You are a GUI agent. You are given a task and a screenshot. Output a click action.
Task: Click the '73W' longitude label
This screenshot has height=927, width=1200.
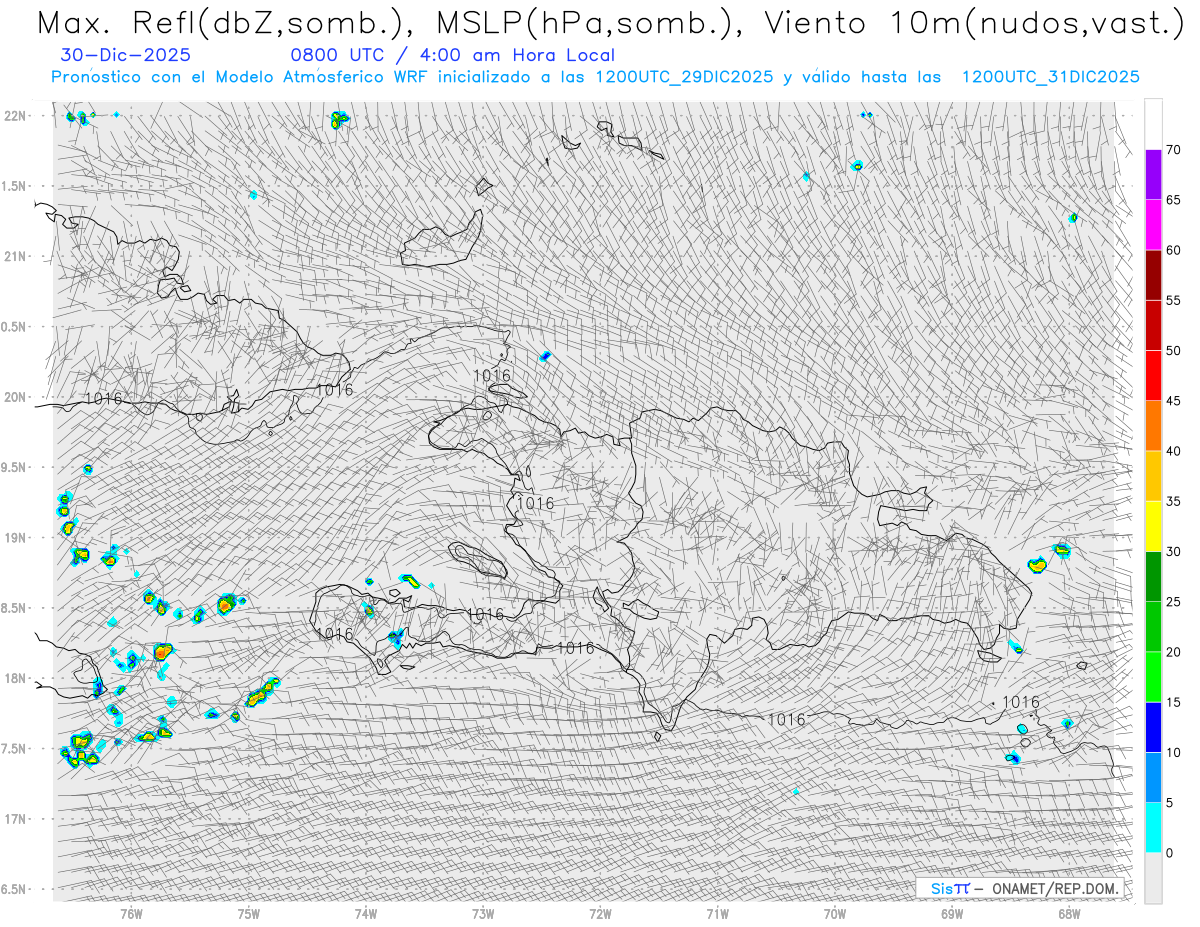(x=483, y=913)
